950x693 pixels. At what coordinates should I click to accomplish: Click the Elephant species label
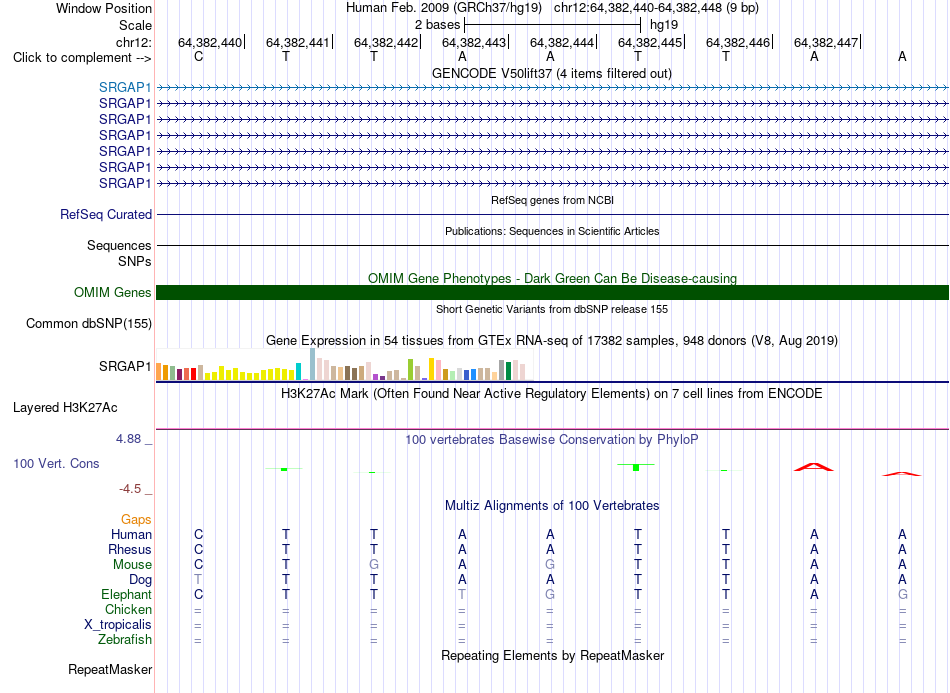(x=126, y=594)
